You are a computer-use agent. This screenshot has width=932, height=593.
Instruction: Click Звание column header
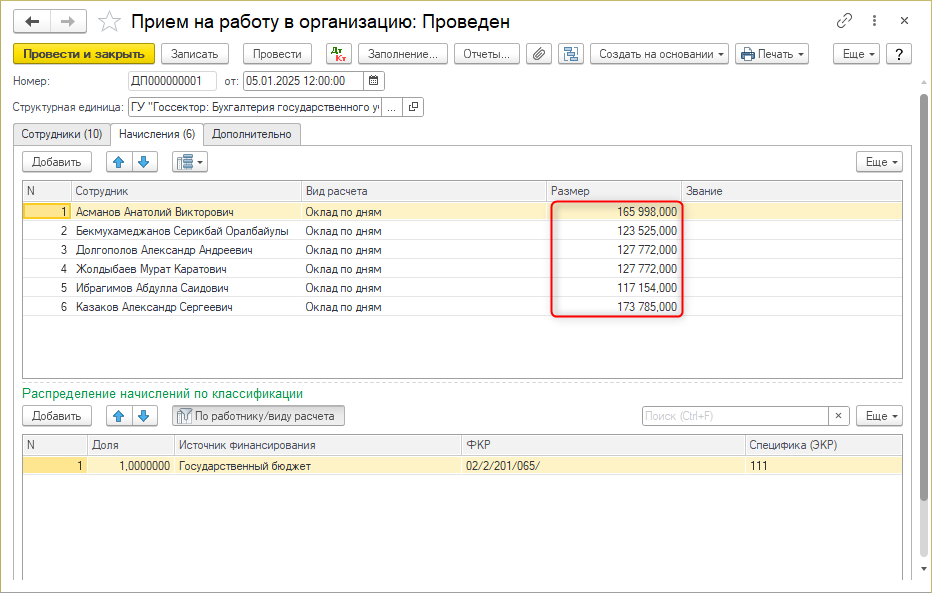(792, 191)
